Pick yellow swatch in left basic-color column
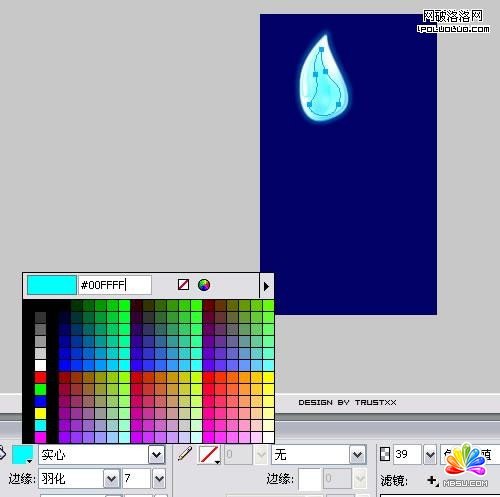This screenshot has height=497, width=500. (x=41, y=413)
